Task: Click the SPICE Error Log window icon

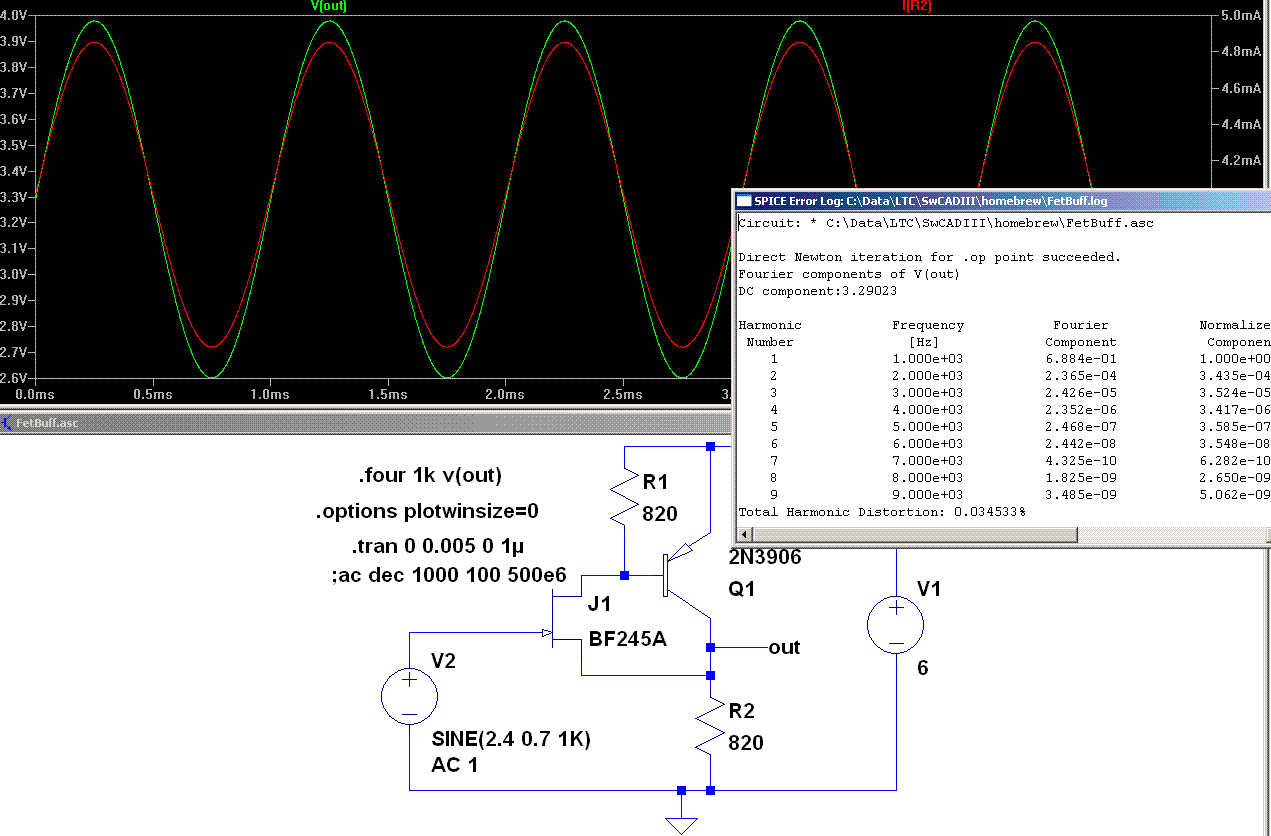Action: [745, 201]
